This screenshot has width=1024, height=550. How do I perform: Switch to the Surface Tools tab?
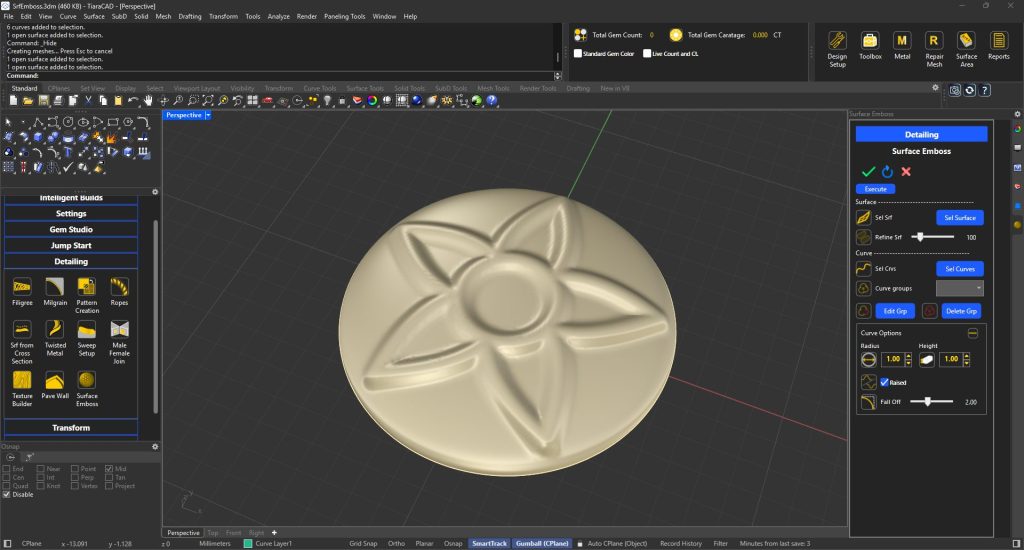[x=364, y=88]
